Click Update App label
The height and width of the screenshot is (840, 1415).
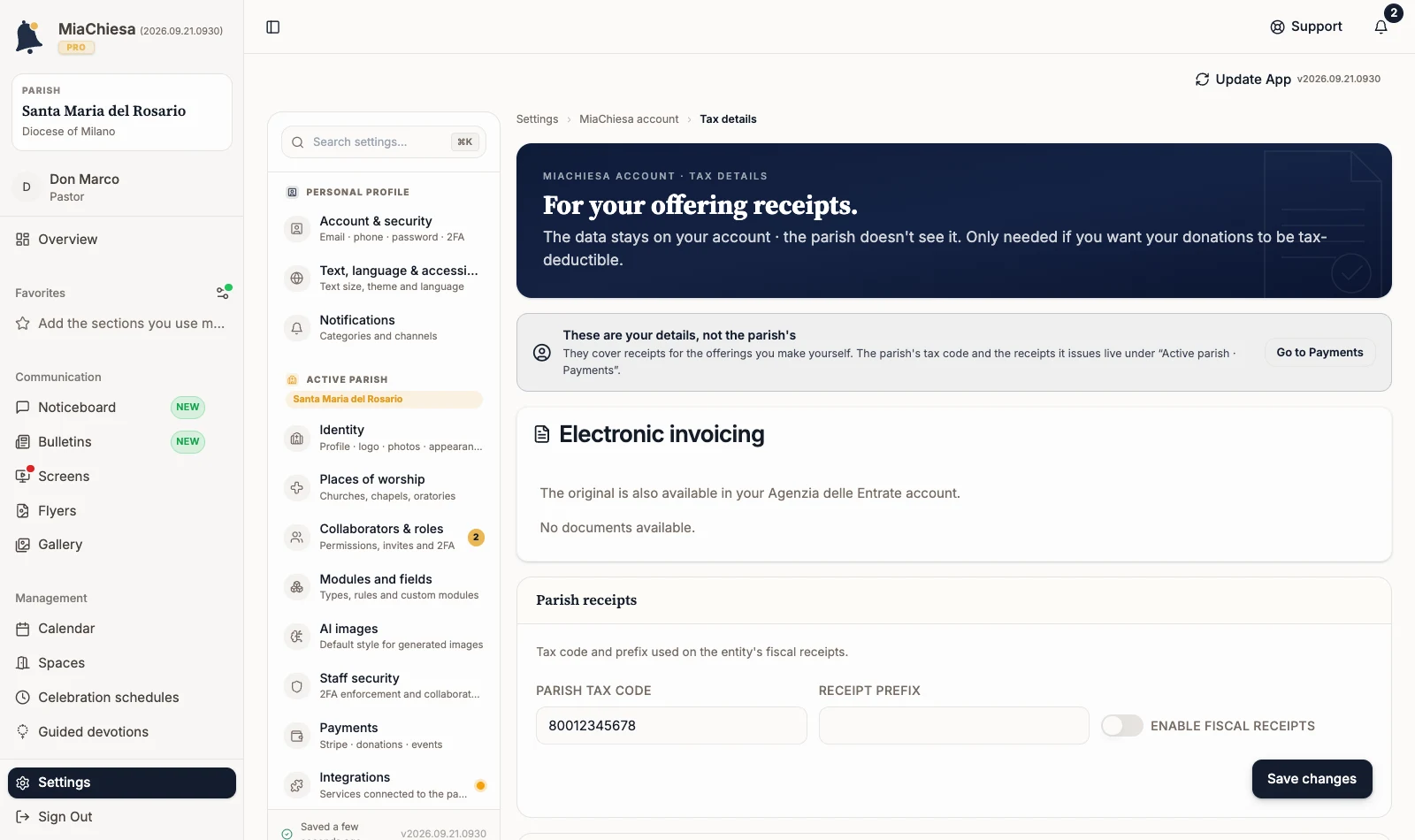point(1253,80)
